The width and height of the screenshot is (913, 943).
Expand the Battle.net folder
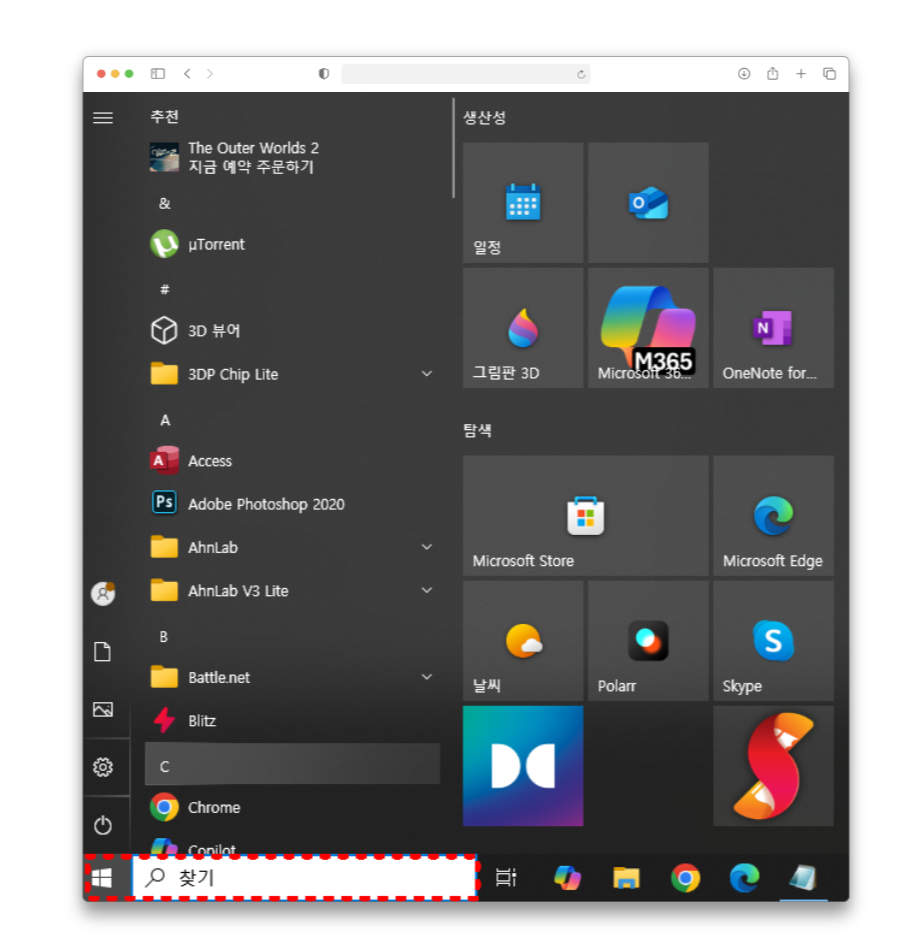pos(426,677)
